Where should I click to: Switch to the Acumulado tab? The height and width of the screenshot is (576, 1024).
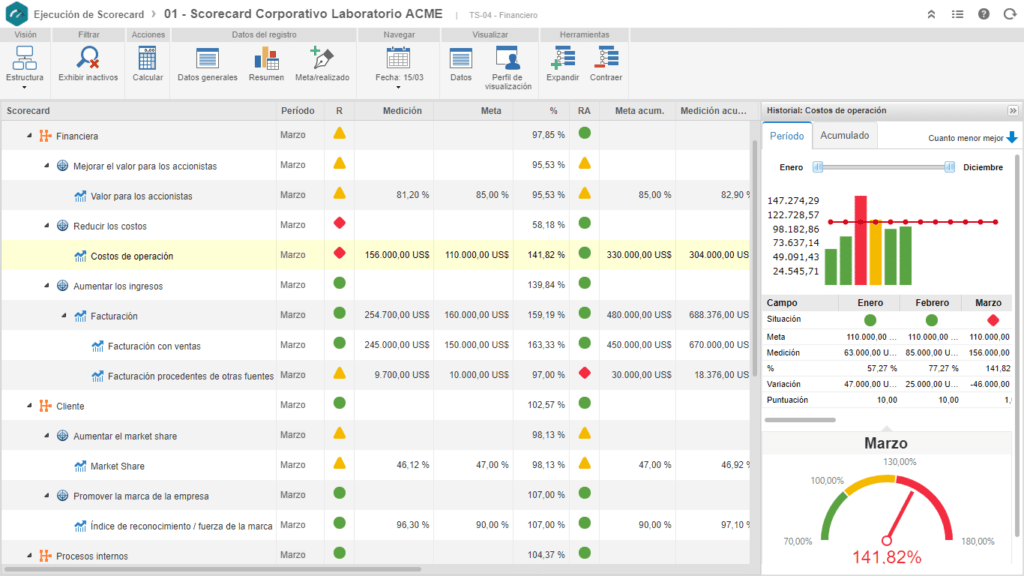coord(845,135)
